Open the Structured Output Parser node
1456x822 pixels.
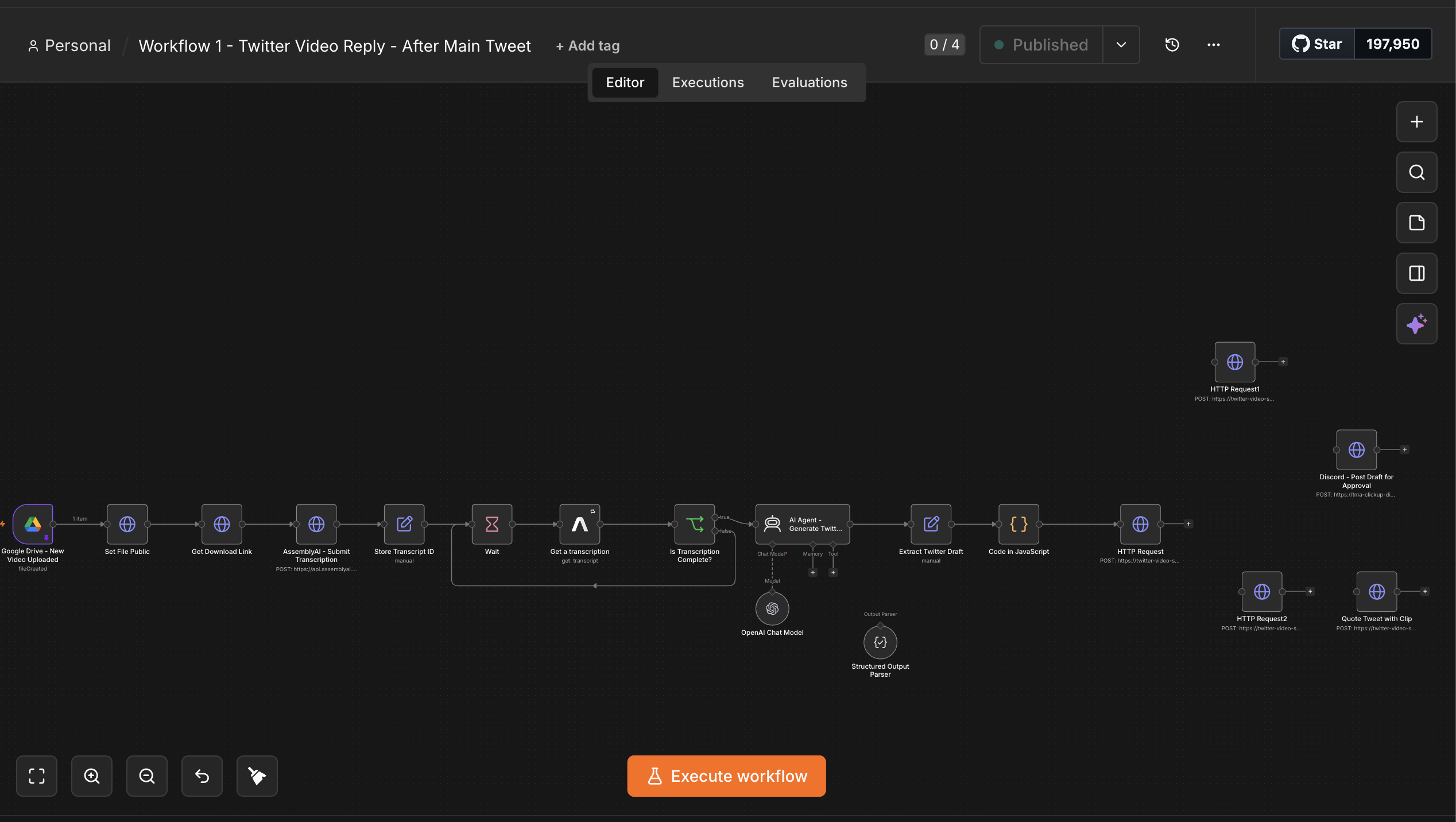[x=880, y=642]
